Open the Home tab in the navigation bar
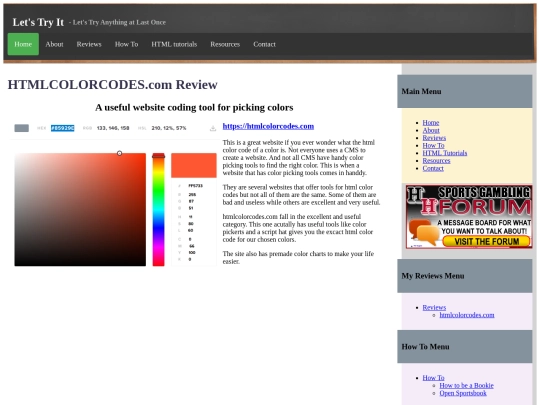 (23, 44)
